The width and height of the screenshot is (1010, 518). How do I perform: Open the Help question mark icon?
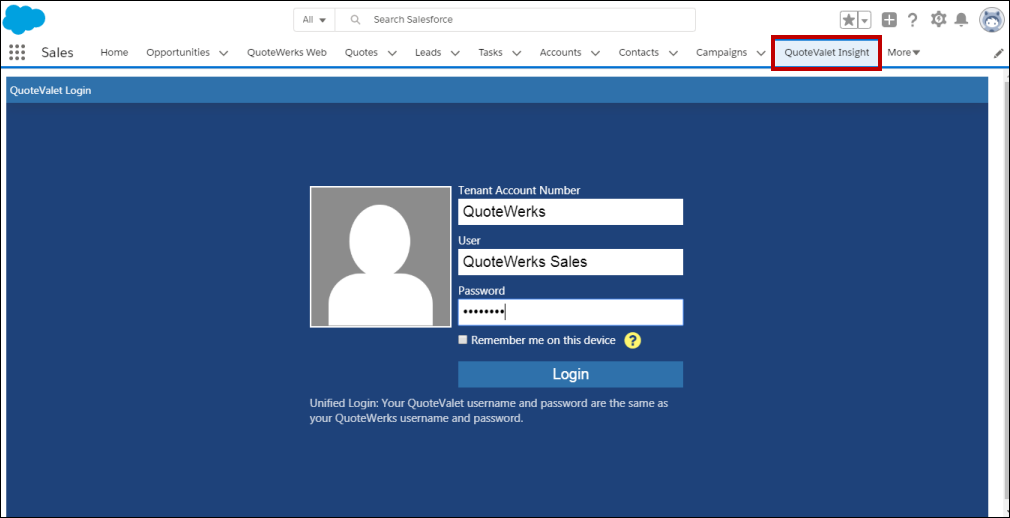tap(912, 20)
